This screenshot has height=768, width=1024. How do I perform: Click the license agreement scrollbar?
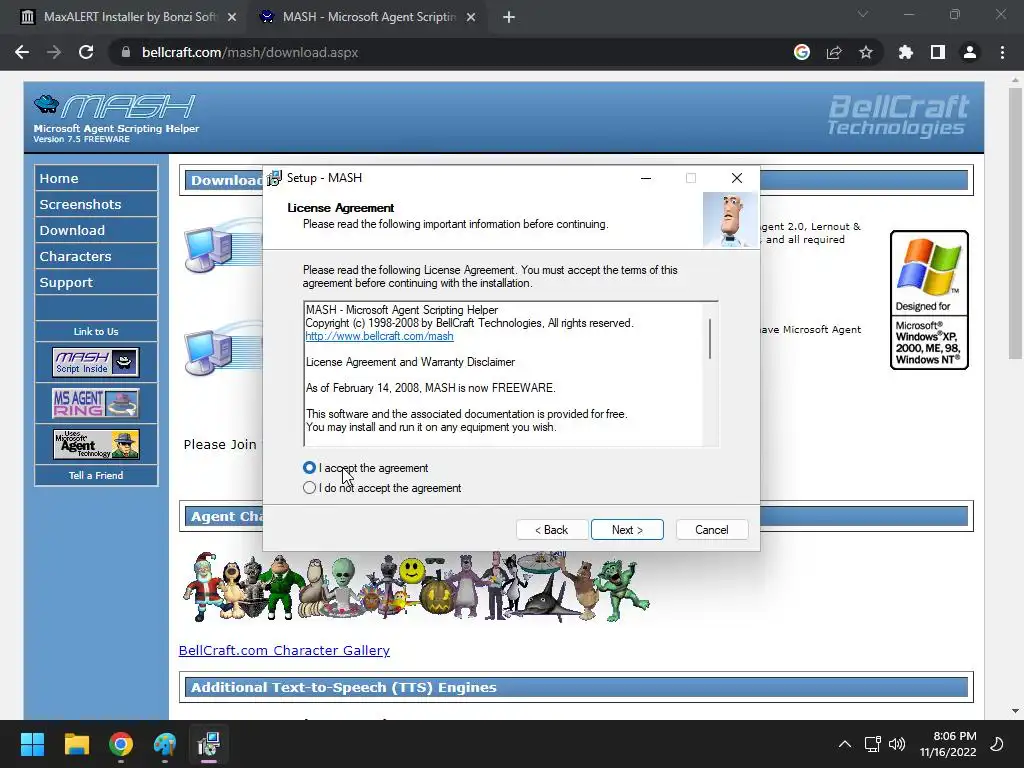(x=710, y=340)
